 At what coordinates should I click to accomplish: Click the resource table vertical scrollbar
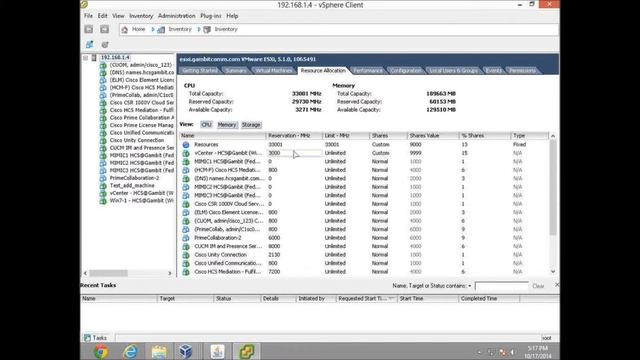[x=553, y=188]
